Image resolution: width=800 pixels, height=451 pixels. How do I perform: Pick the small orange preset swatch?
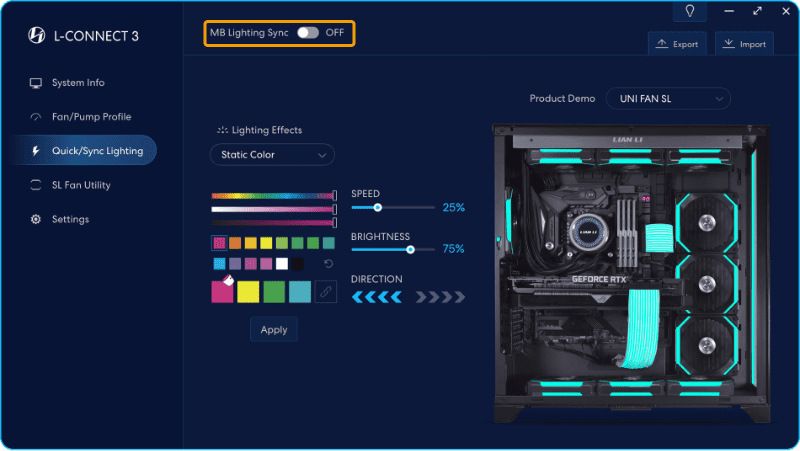click(x=235, y=243)
